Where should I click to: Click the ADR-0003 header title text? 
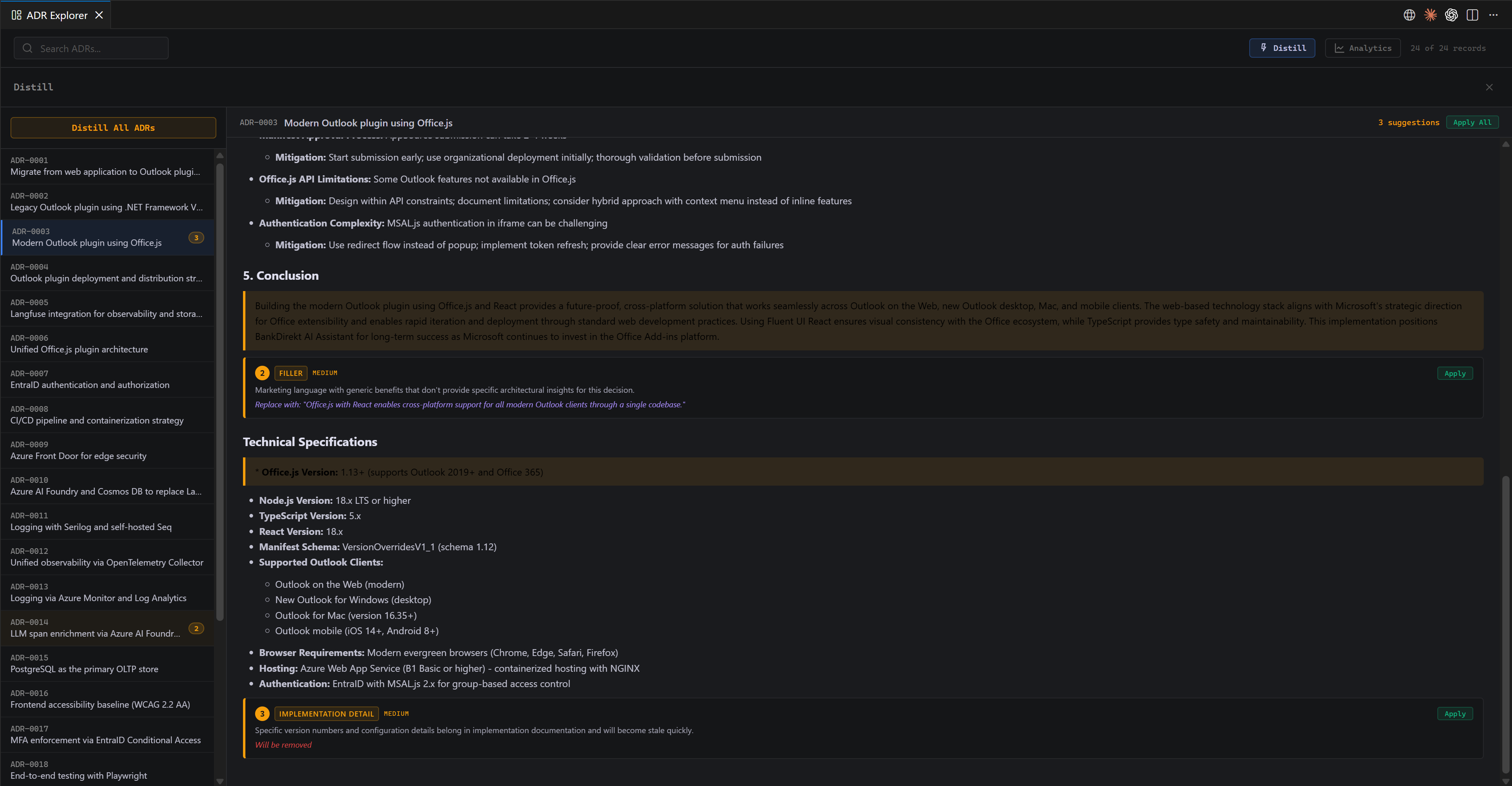(x=368, y=123)
